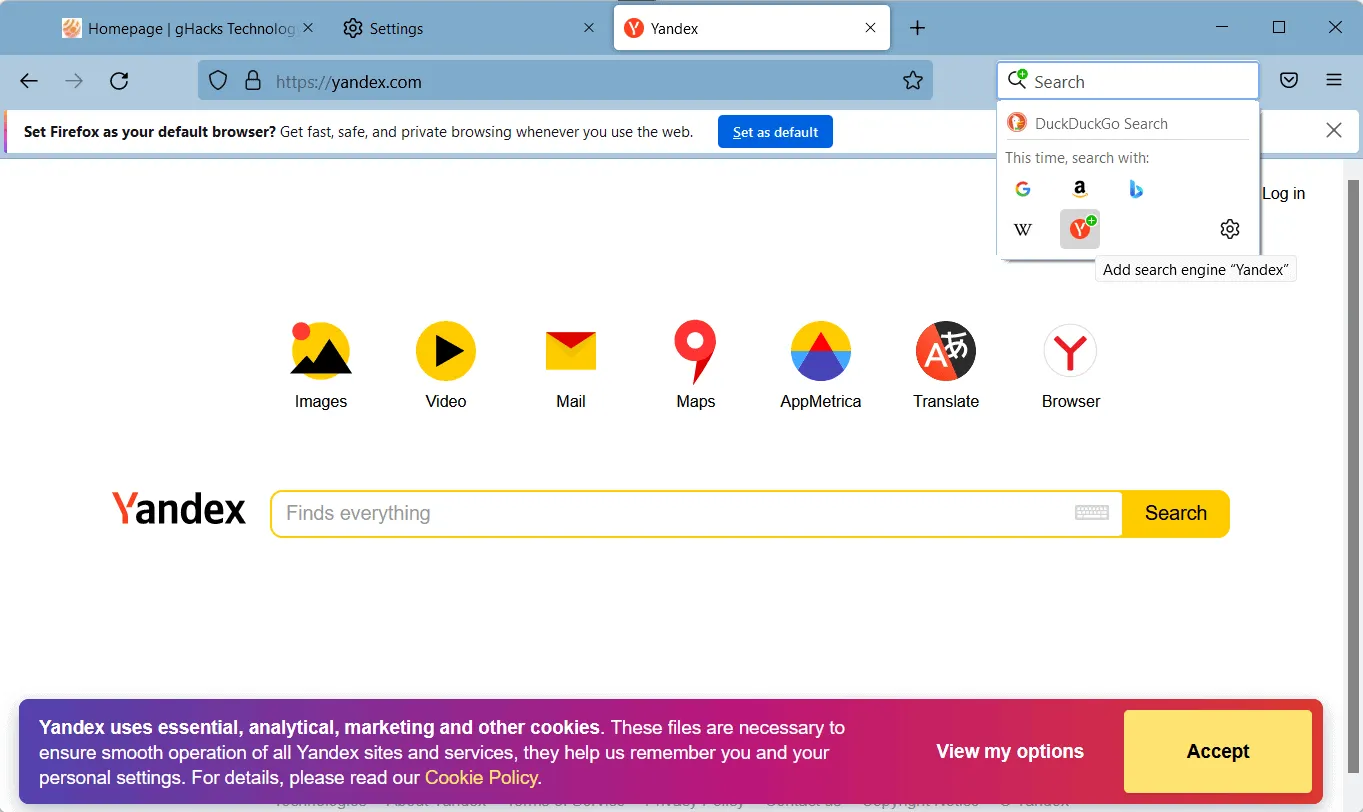Open Yandex Video
The image size is (1363, 812).
(445, 351)
